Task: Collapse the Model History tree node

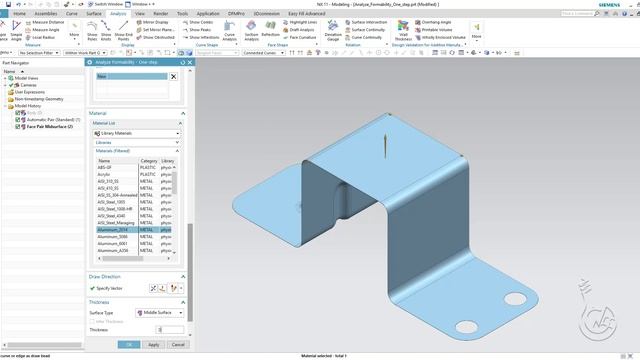Action: click(5, 106)
